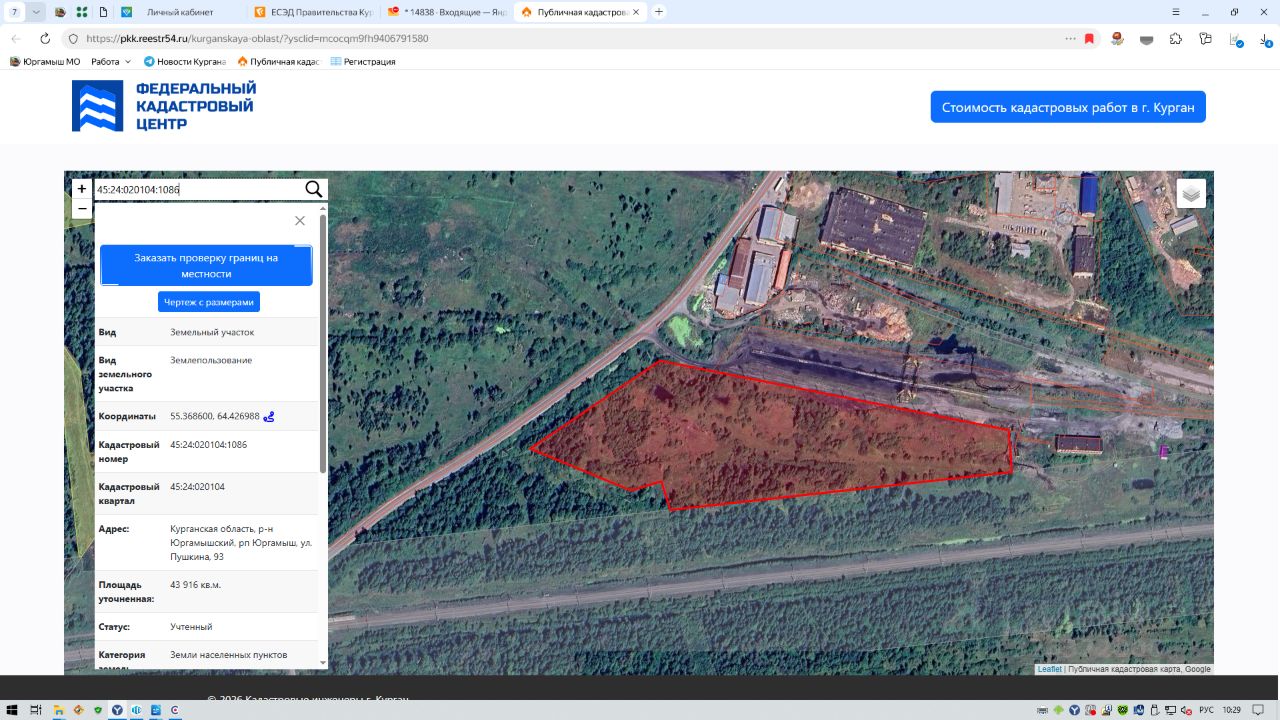
Task: Open the Регистрация bookmark
Action: pos(363,61)
